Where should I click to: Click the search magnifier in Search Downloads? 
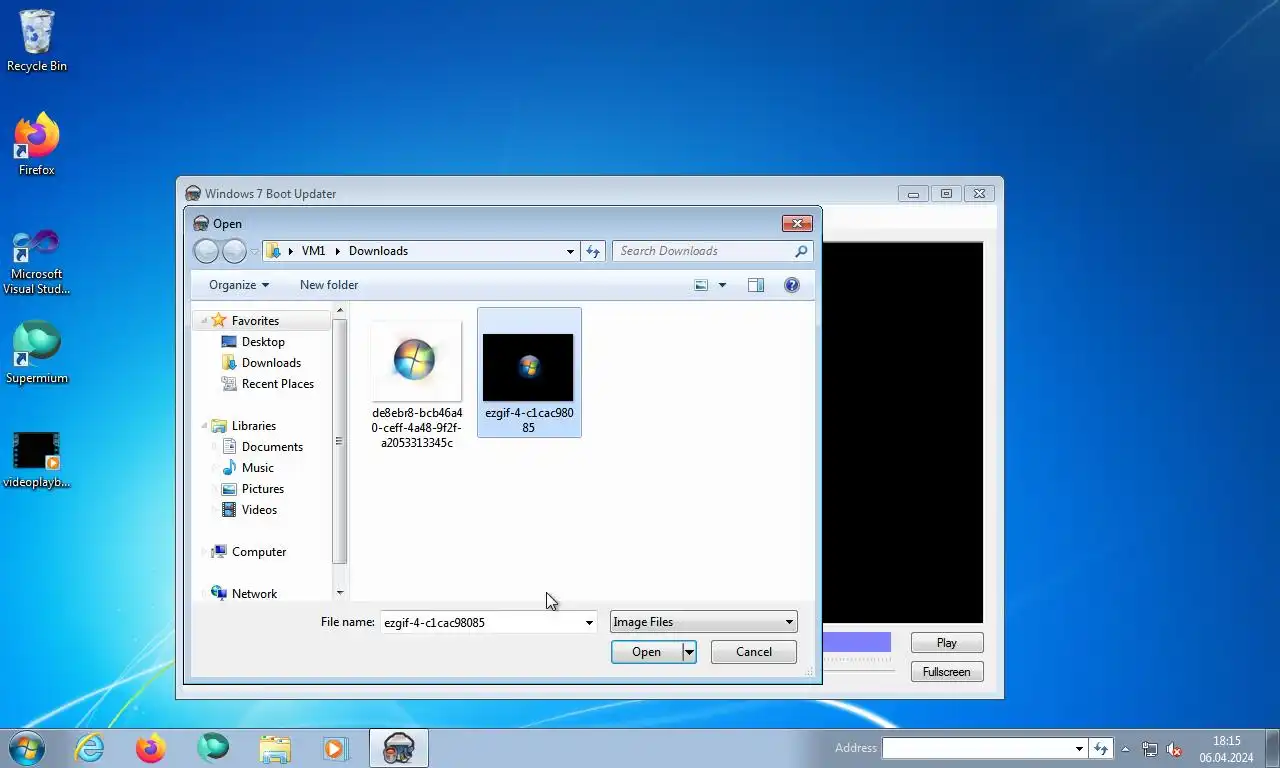click(x=801, y=251)
